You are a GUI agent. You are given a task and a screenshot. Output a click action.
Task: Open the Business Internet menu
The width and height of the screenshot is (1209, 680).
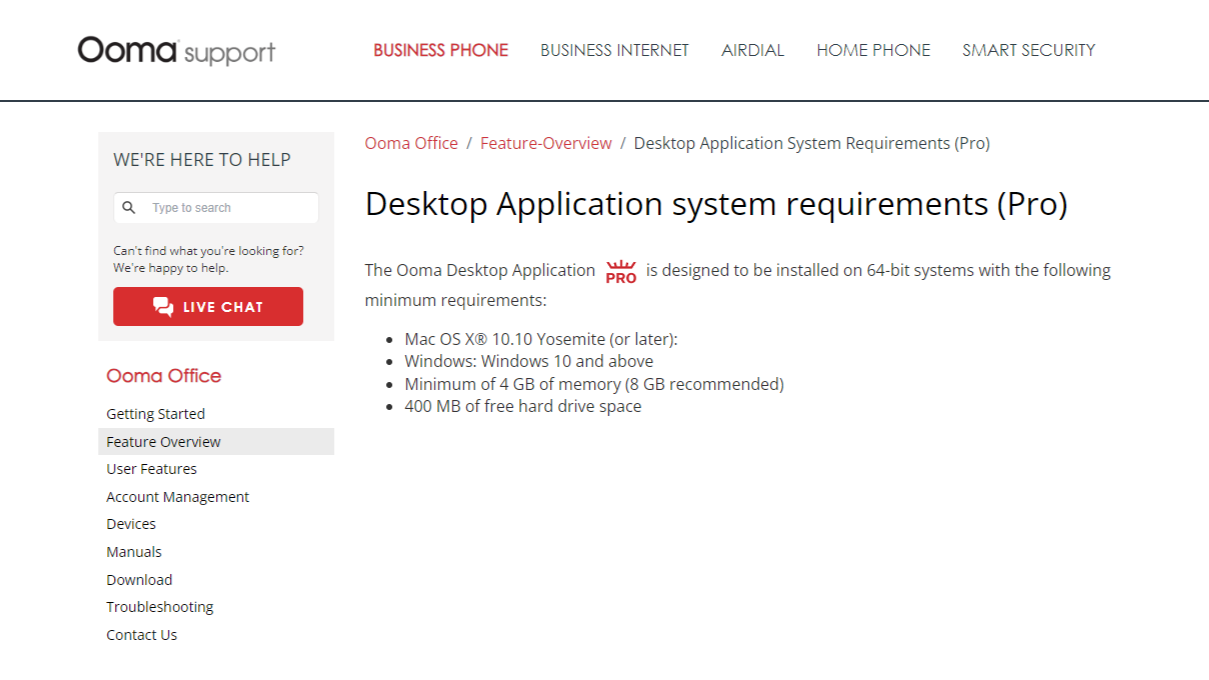pos(615,50)
